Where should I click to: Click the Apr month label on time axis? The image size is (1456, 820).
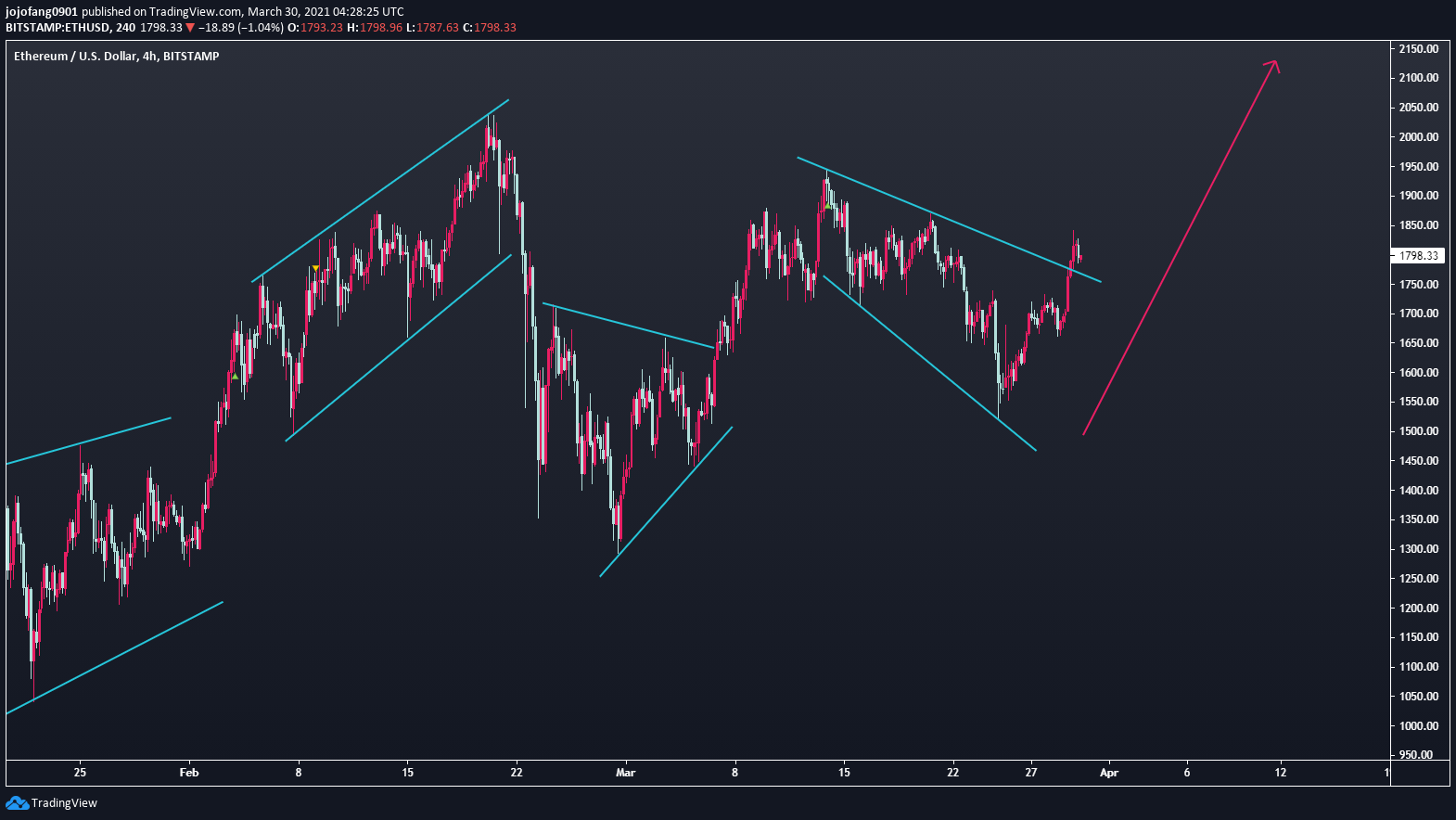[1109, 773]
